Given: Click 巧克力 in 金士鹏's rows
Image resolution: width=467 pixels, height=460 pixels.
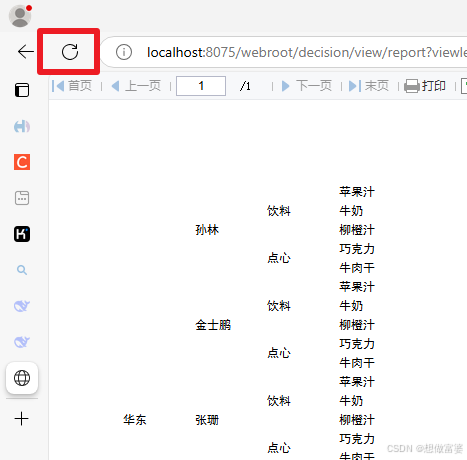Looking at the screenshot, I should coord(357,344).
